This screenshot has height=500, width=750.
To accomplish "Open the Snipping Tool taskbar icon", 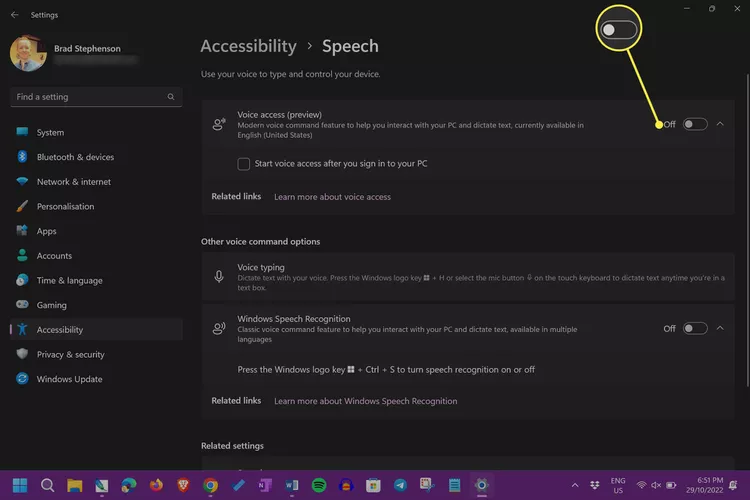I will [427, 485].
